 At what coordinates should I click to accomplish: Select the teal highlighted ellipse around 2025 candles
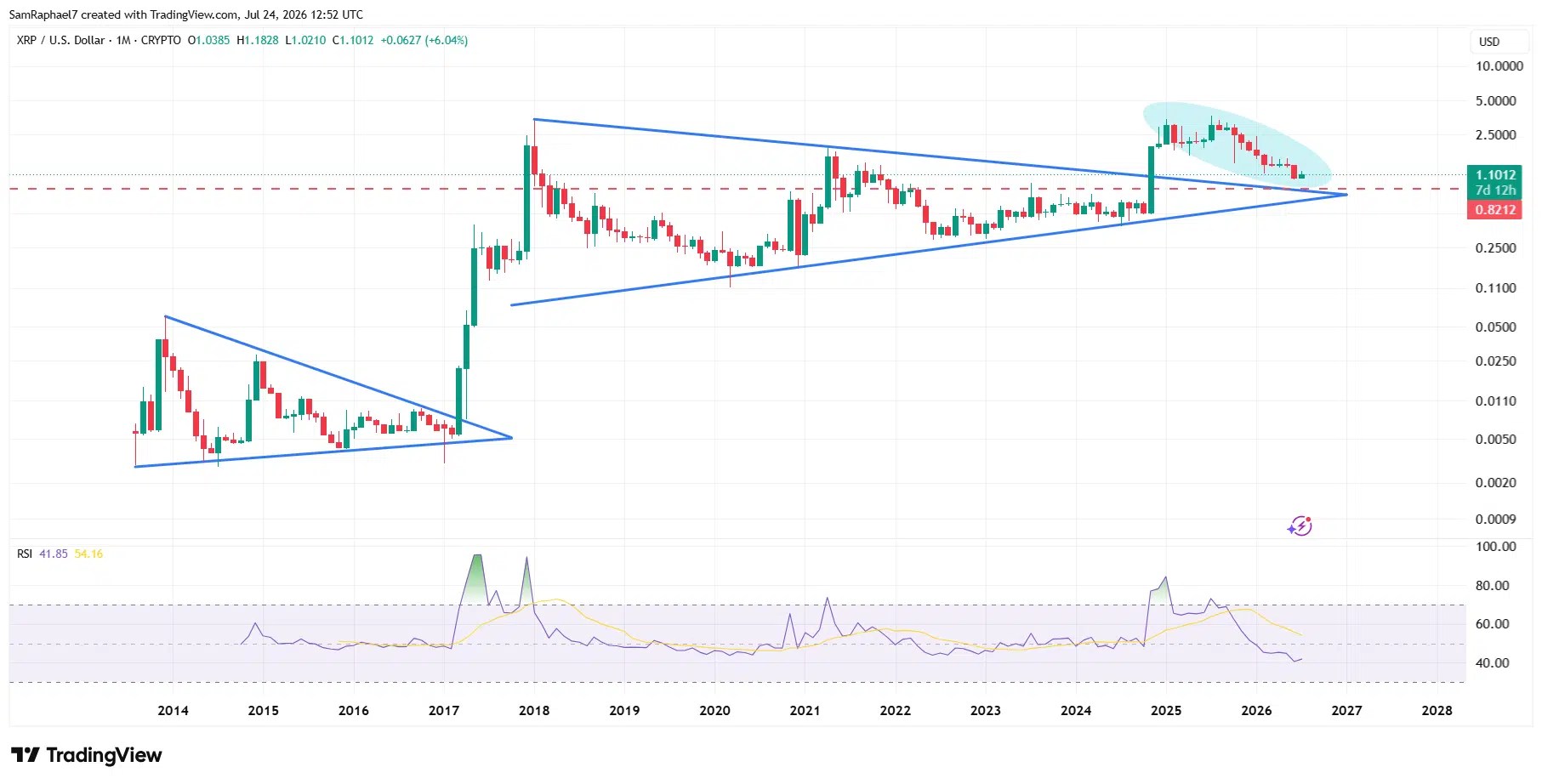click(x=1238, y=145)
